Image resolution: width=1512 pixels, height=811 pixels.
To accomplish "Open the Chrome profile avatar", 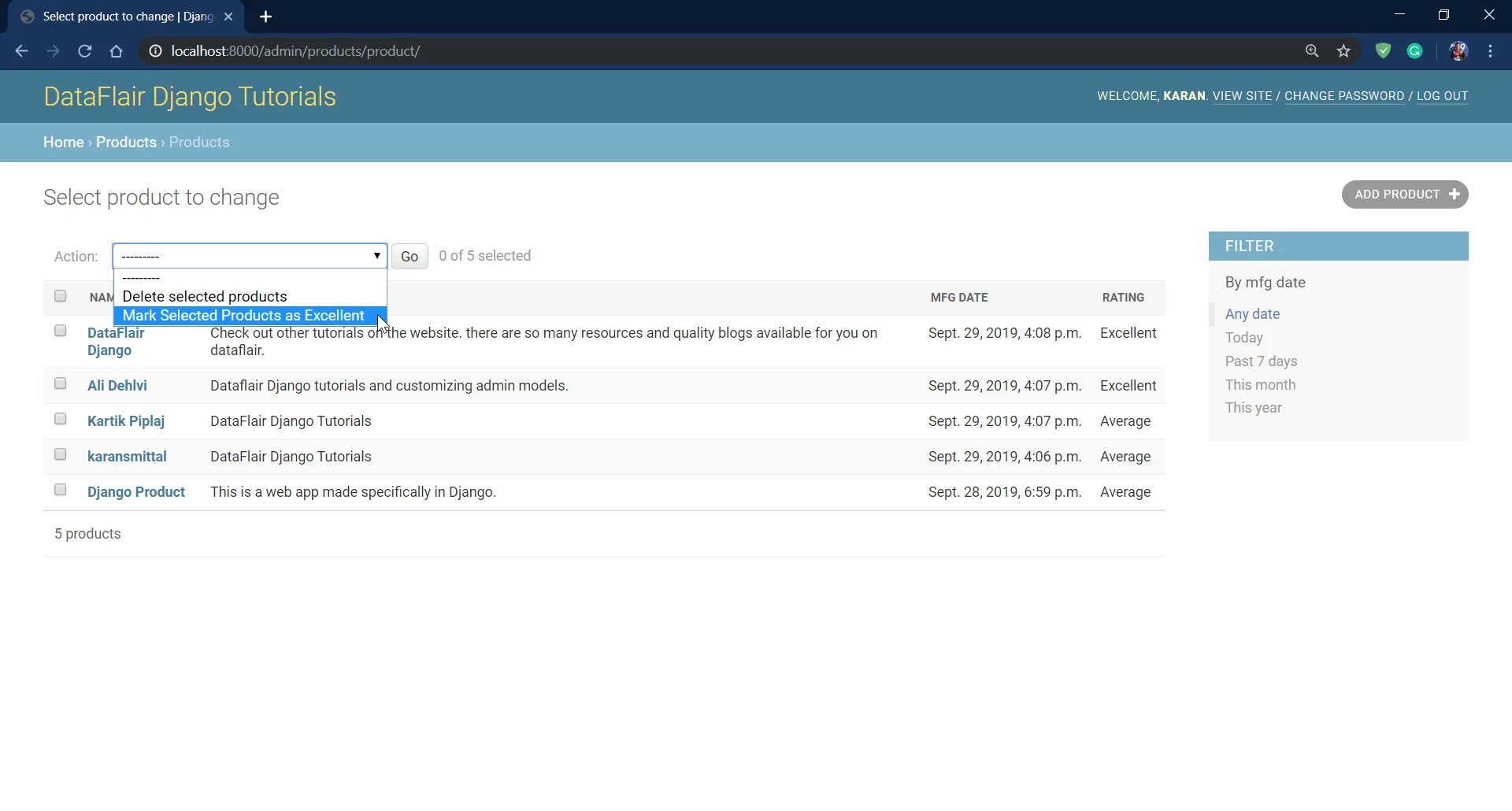I will pyautogui.click(x=1458, y=51).
